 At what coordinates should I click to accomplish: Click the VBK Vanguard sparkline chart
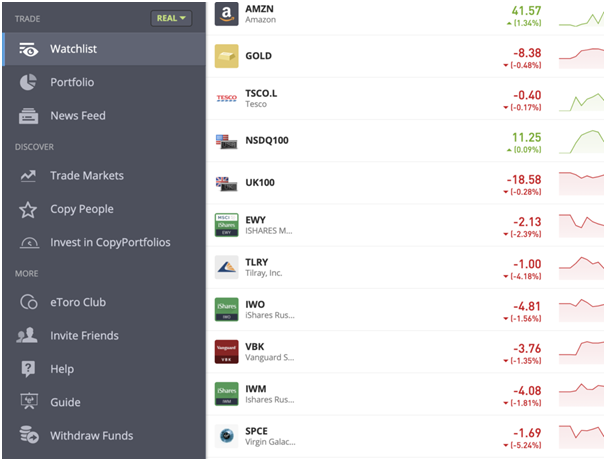point(581,352)
